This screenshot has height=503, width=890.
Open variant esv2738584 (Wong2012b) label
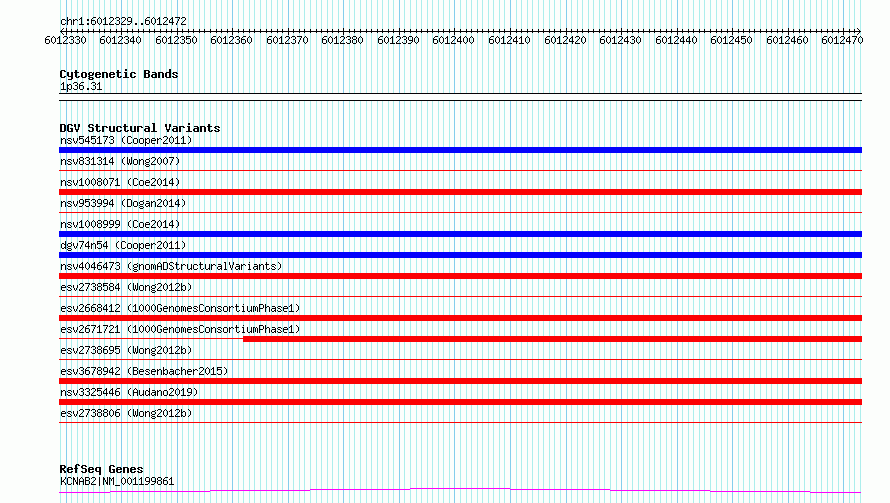click(126, 287)
